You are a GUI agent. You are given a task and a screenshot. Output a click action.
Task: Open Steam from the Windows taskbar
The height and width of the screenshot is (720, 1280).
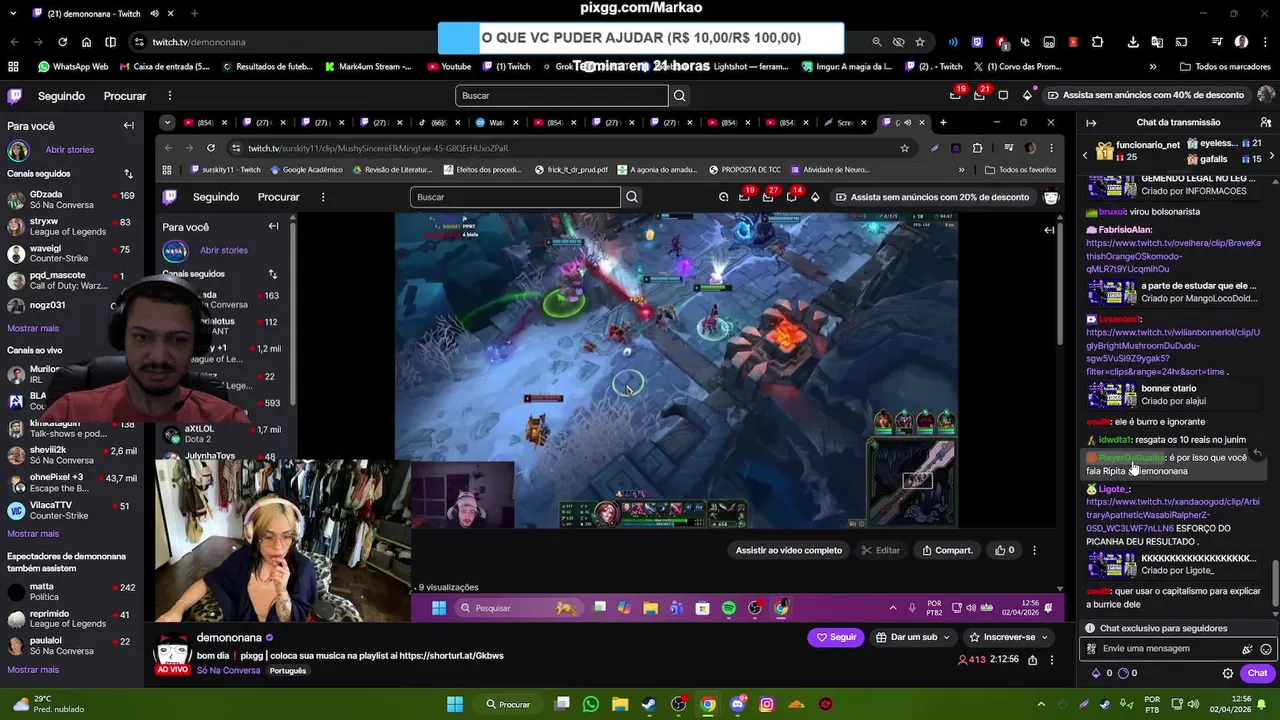coord(649,704)
